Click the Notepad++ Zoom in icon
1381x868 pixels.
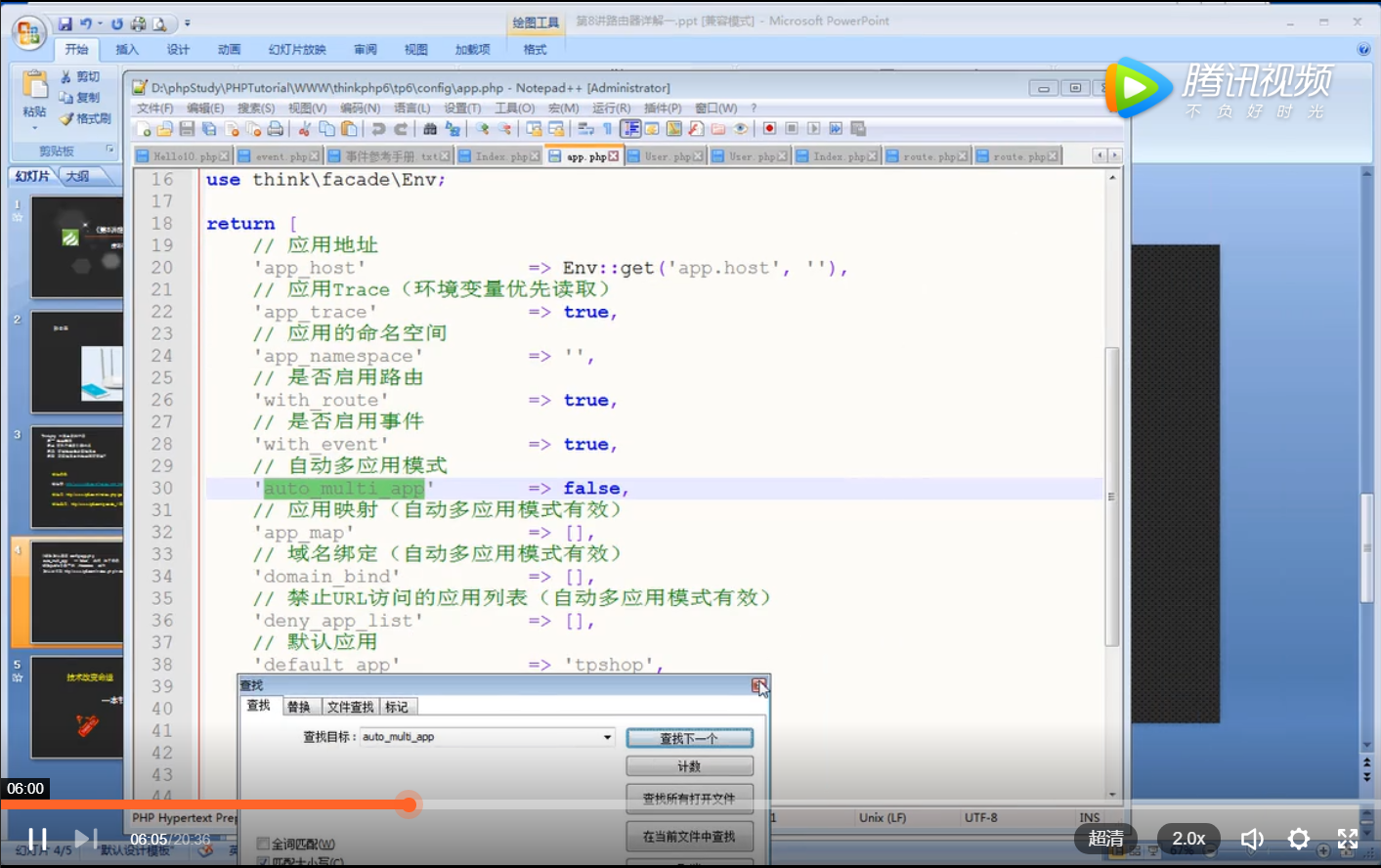pyautogui.click(x=481, y=129)
